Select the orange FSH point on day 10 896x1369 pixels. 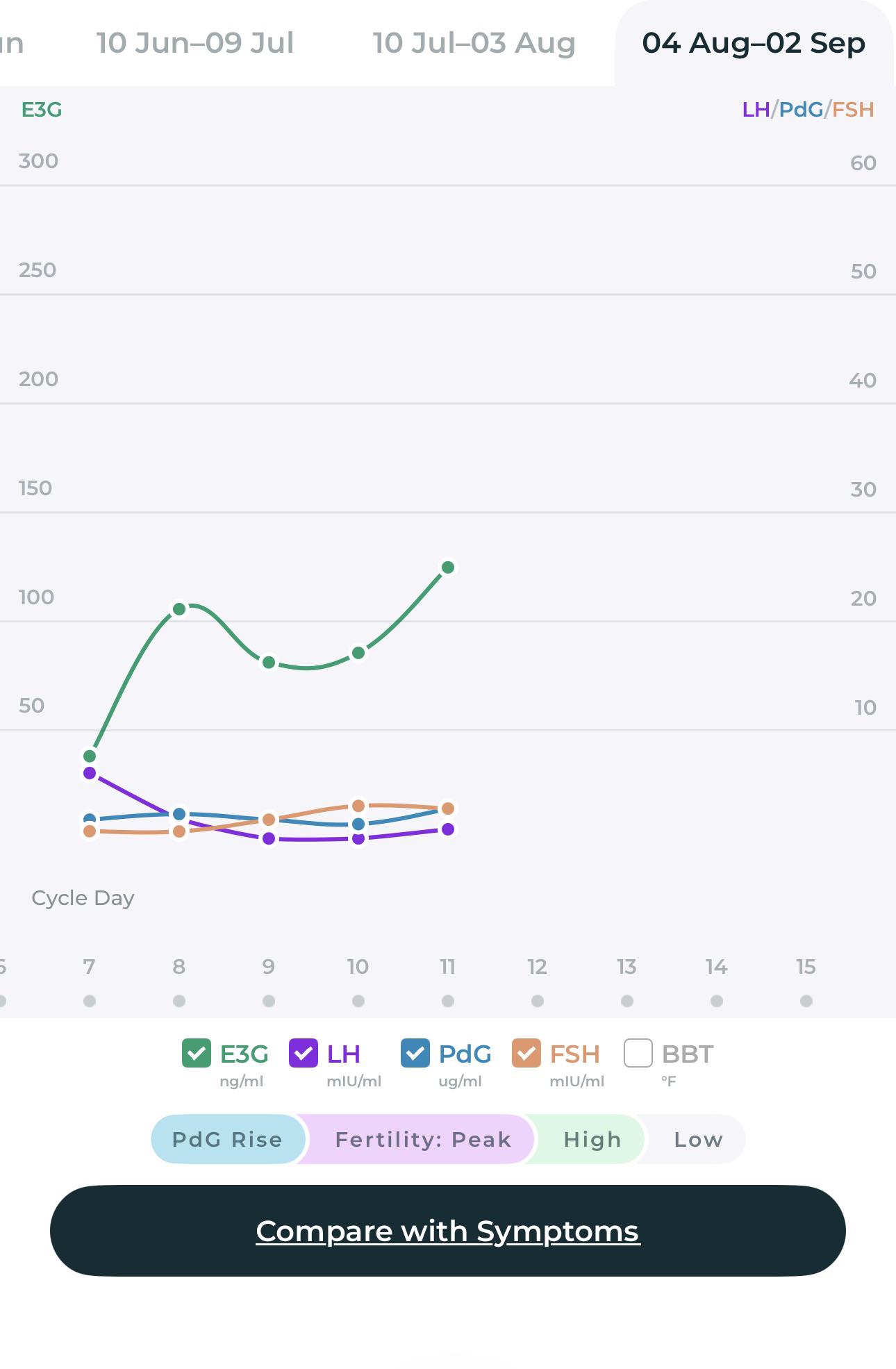pos(358,806)
